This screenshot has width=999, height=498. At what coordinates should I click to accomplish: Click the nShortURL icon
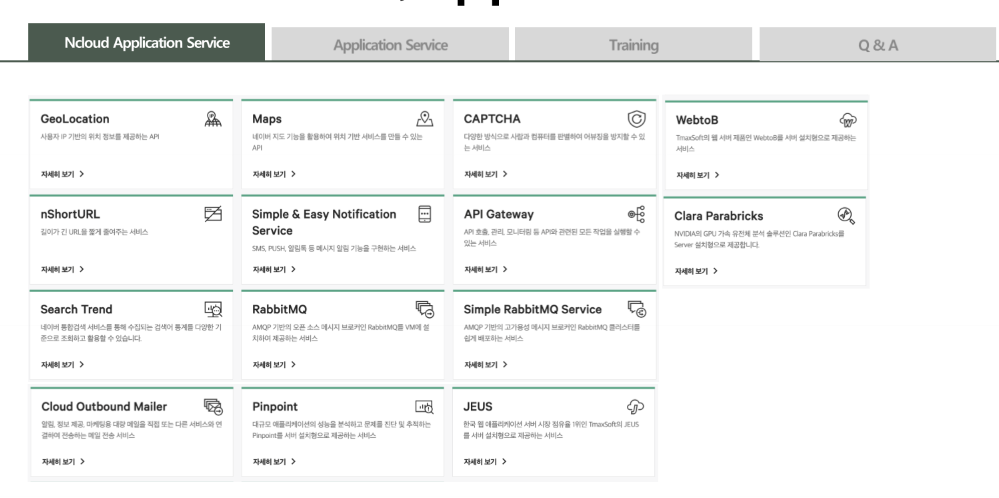[213, 214]
